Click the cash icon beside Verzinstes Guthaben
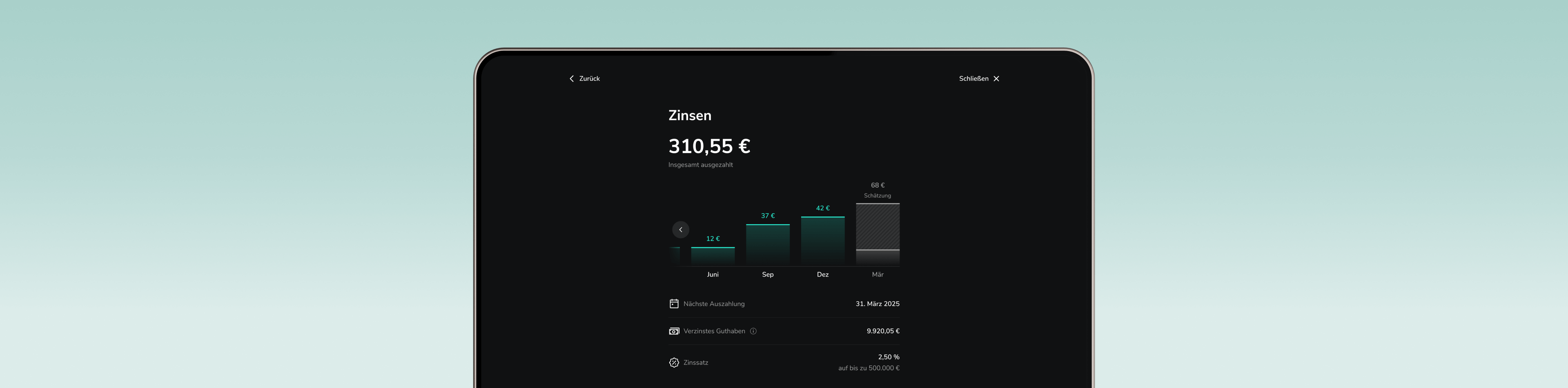Image resolution: width=1568 pixels, height=388 pixels. 674,331
